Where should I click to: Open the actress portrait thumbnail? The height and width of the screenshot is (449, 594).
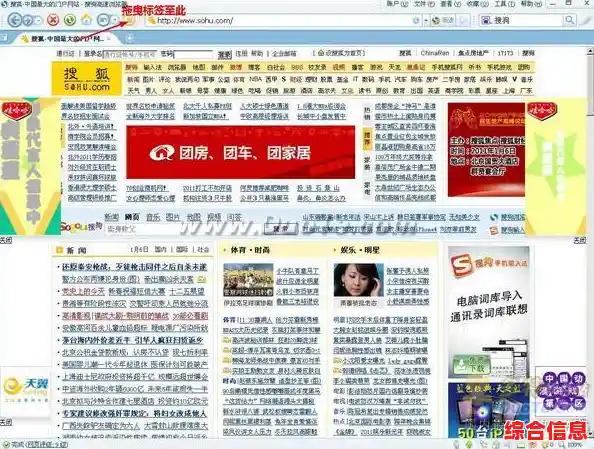[x=358, y=280]
